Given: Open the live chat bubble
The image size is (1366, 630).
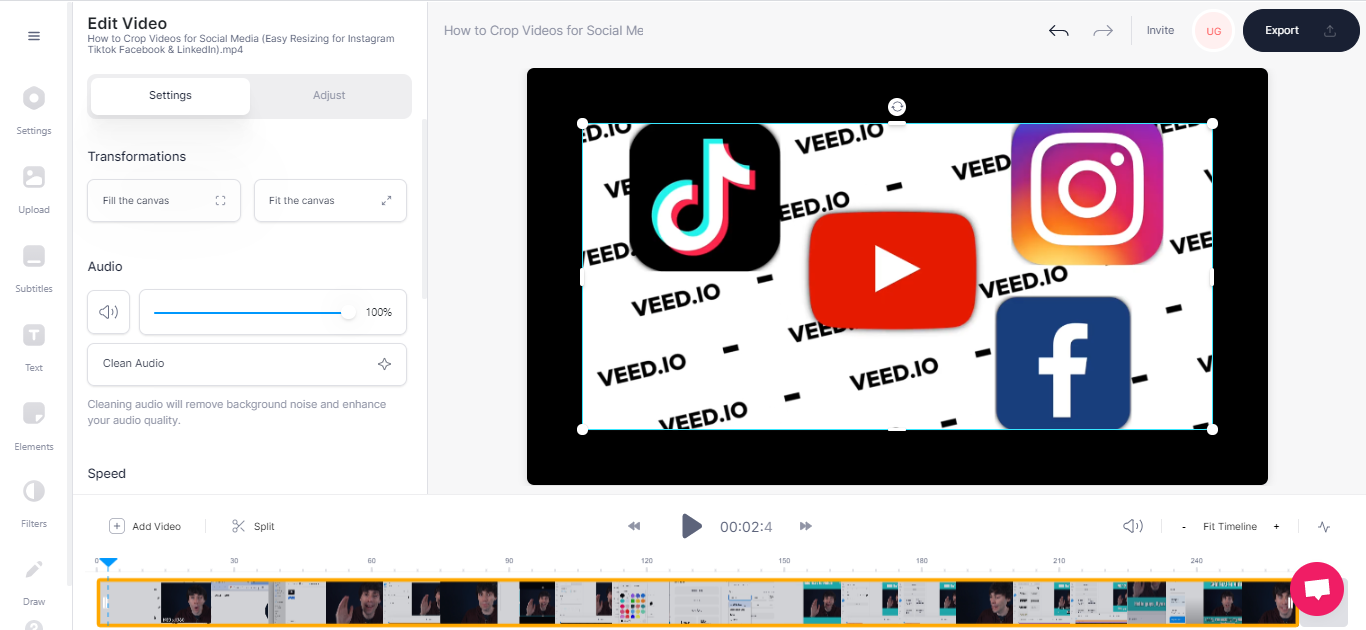Looking at the screenshot, I should (1317, 589).
